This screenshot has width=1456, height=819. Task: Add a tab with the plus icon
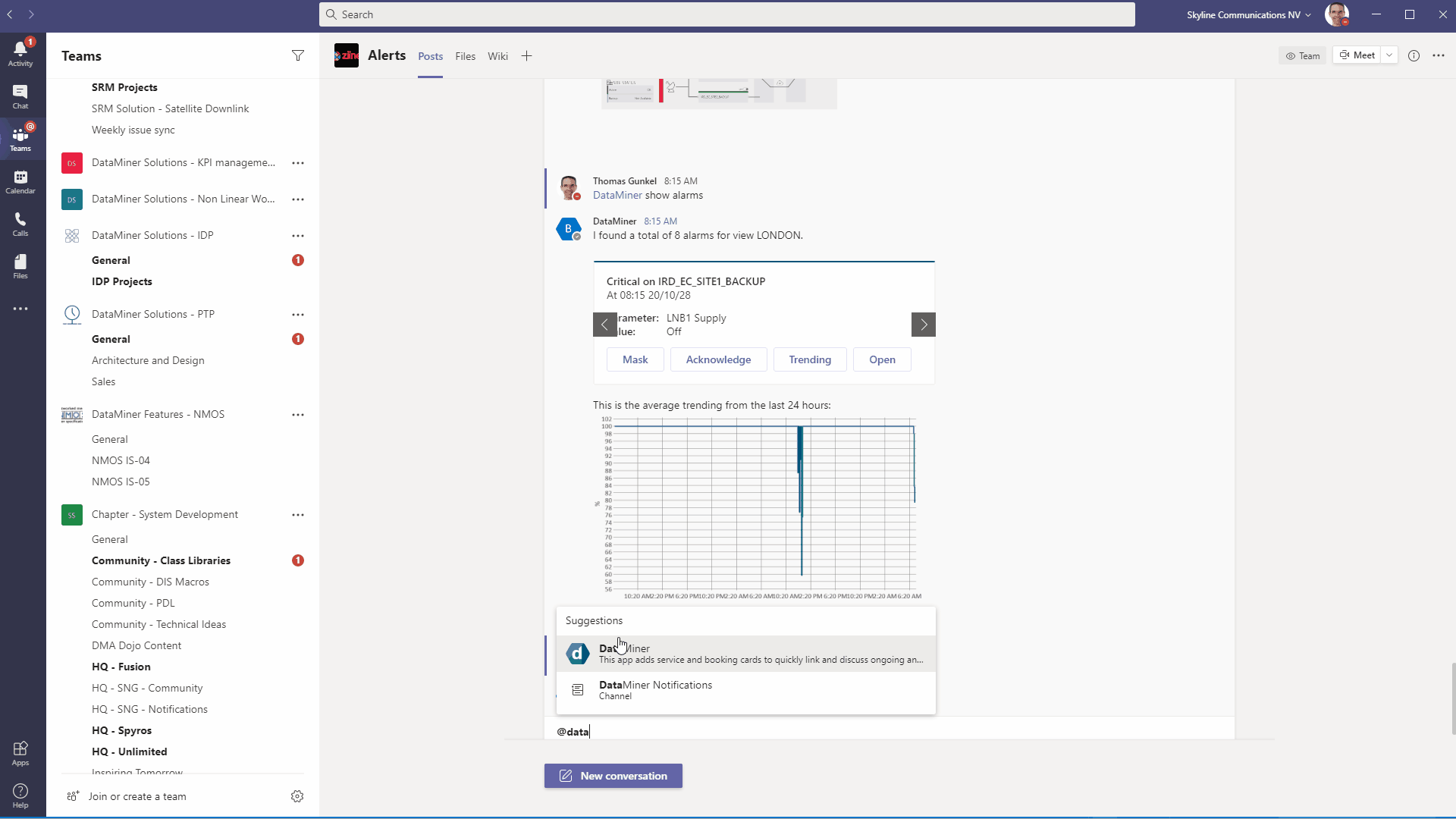coord(526,56)
